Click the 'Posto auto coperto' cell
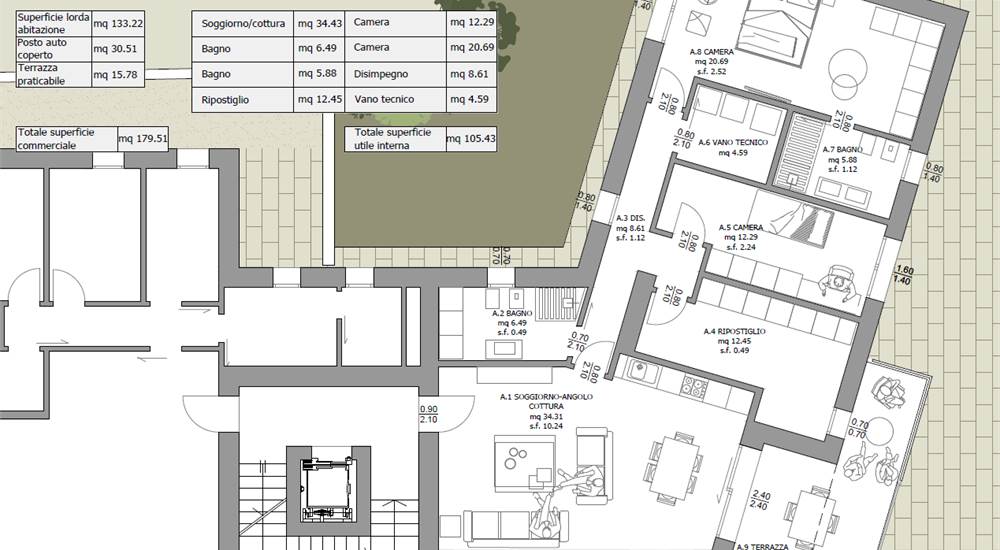 tap(54, 48)
